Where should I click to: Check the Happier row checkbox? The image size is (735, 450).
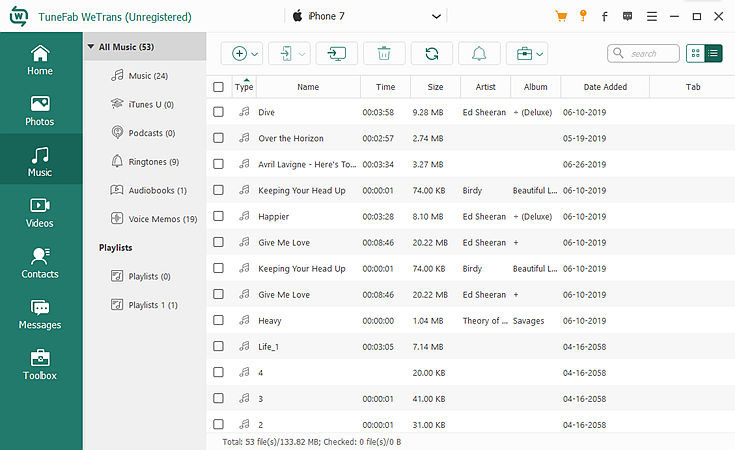click(218, 216)
